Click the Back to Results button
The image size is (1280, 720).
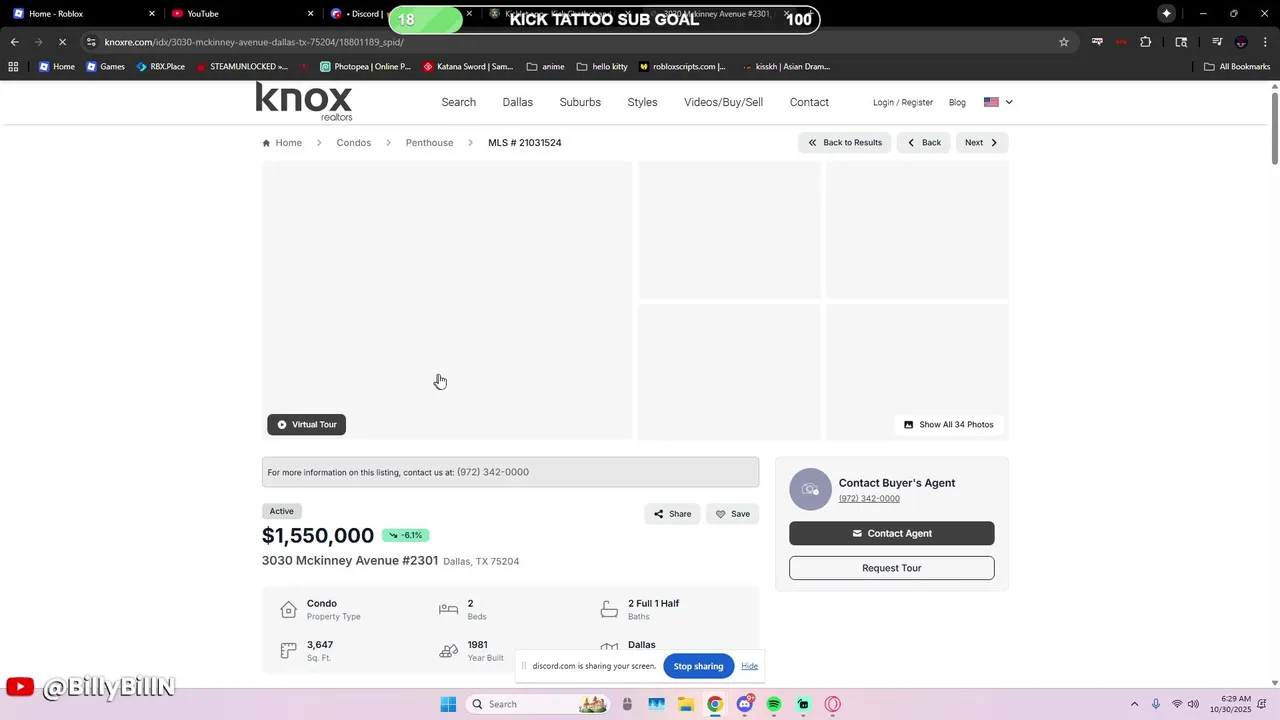click(x=845, y=143)
